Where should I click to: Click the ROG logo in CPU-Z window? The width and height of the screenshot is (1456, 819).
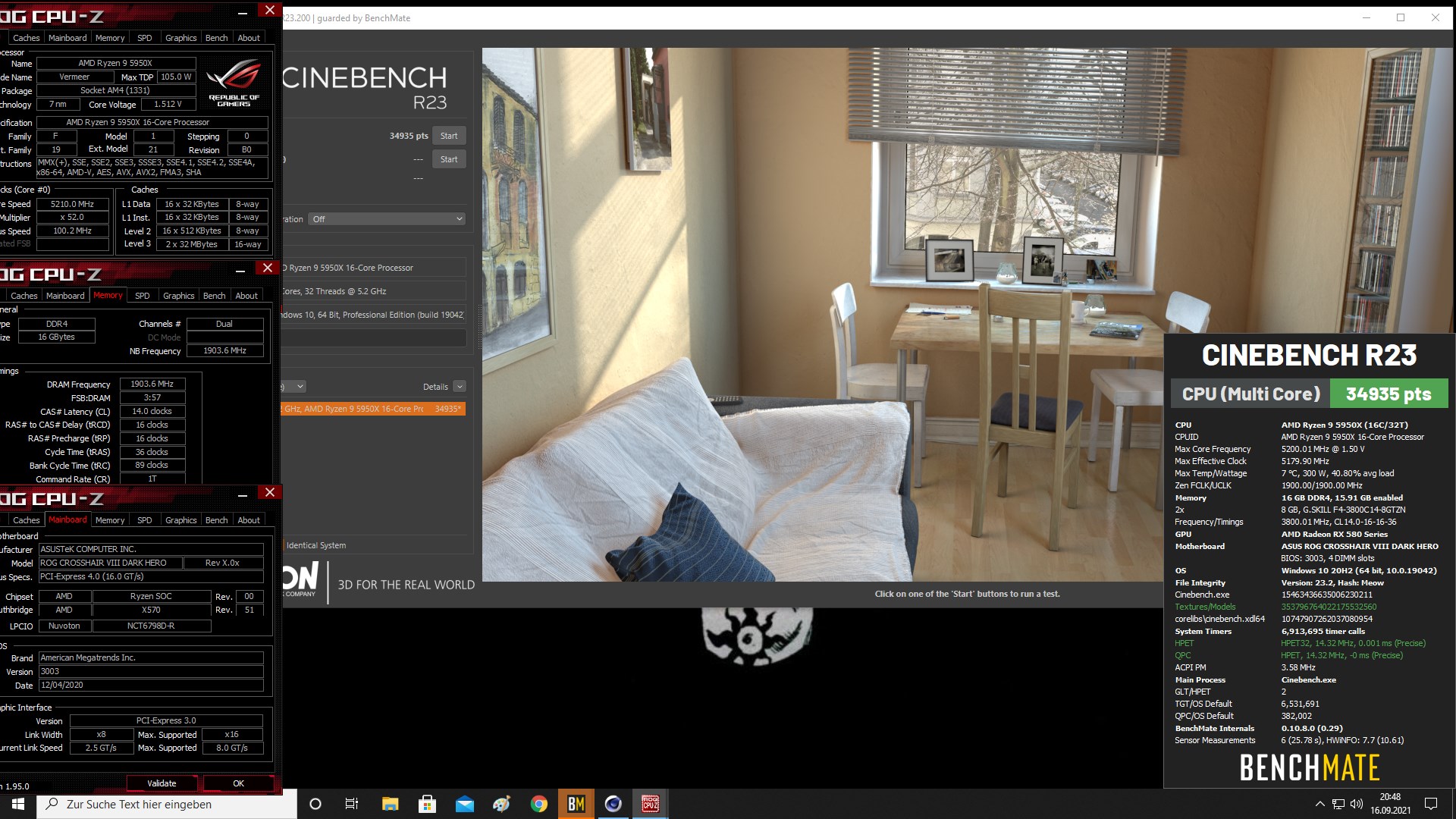(234, 83)
